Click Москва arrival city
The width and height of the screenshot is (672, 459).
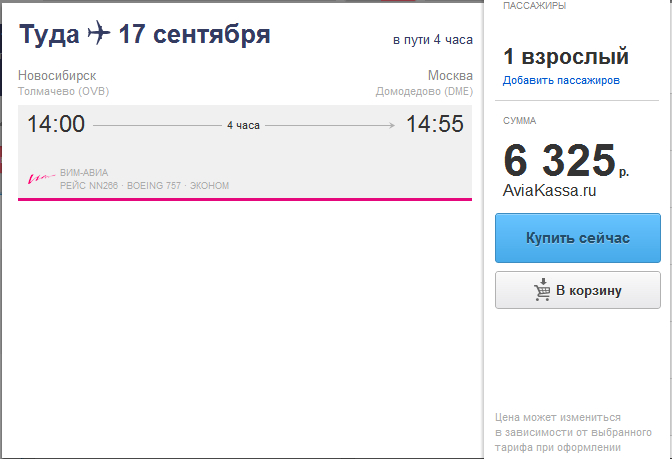click(450, 75)
